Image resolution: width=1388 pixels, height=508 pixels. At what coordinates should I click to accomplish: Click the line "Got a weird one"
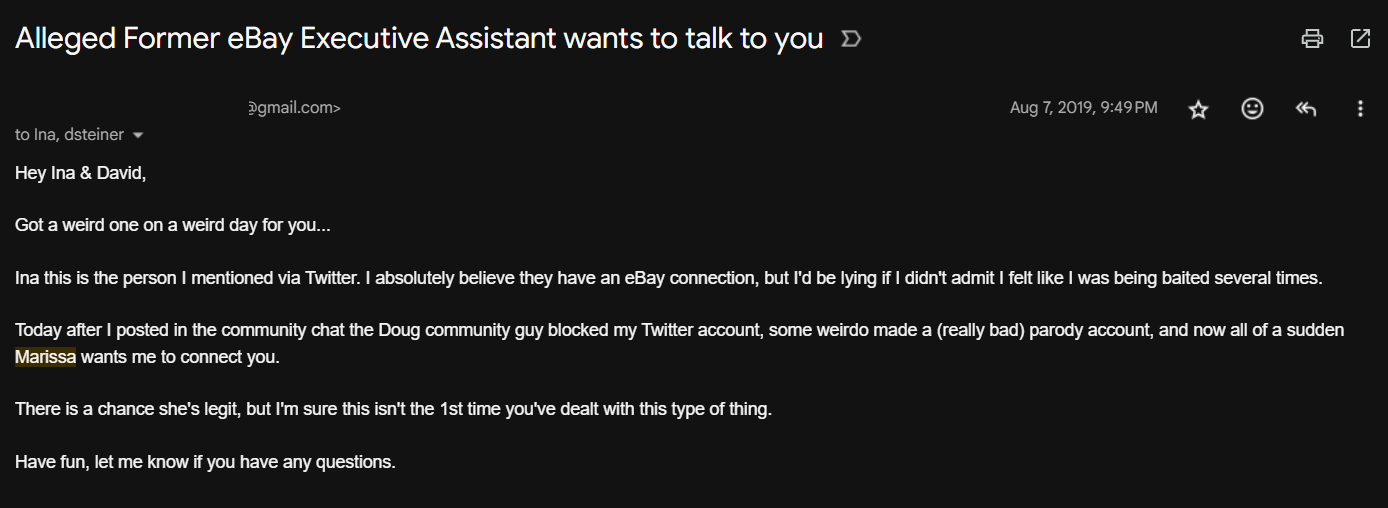tap(172, 225)
